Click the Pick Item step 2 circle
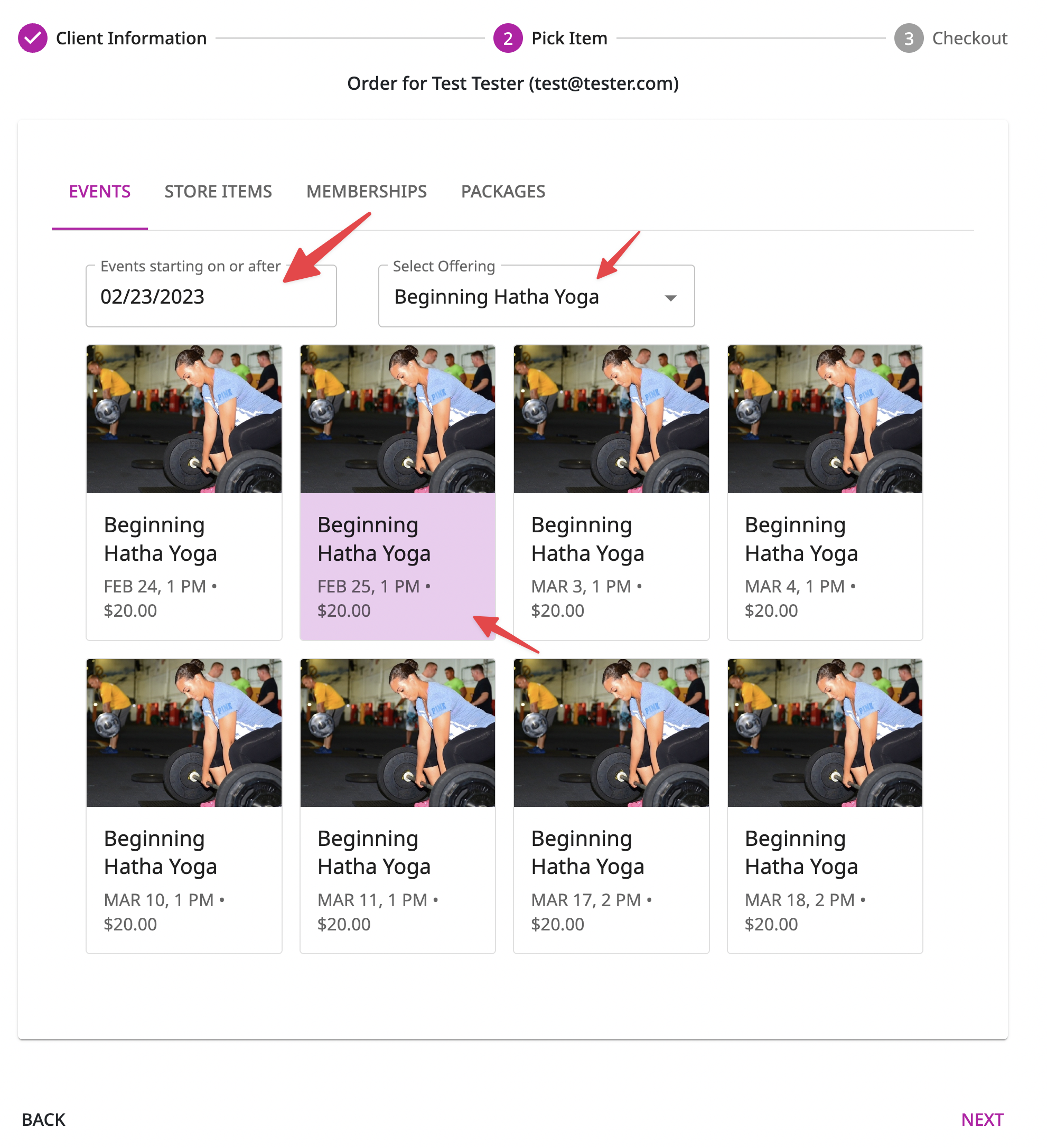 coord(508,38)
